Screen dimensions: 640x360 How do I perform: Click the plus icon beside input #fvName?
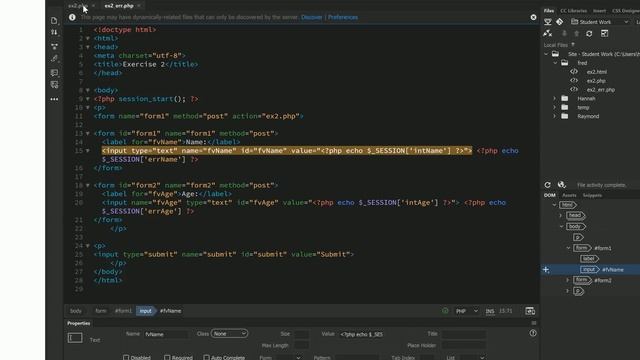tap(546, 269)
